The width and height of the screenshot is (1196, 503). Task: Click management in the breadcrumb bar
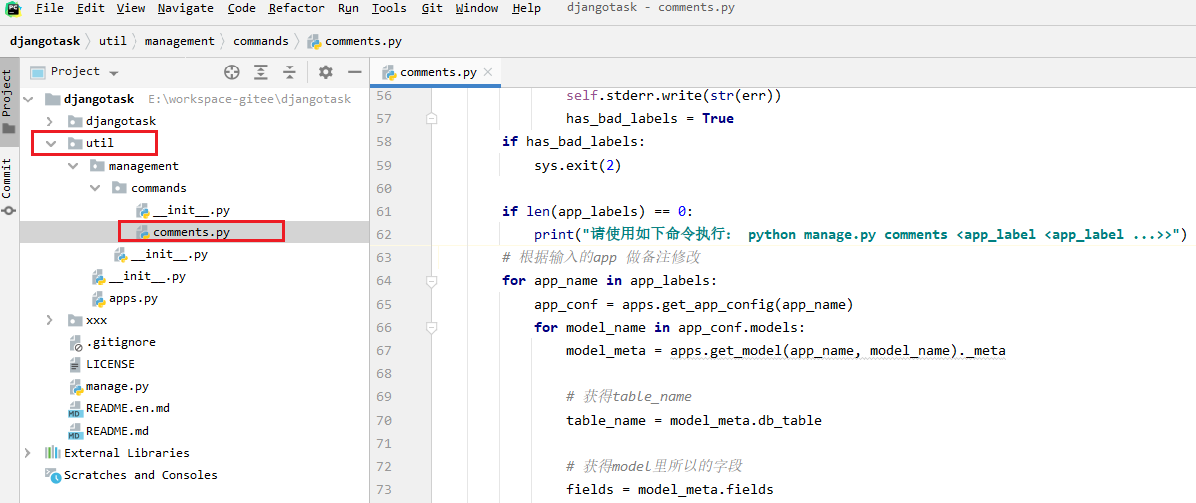coord(179,40)
